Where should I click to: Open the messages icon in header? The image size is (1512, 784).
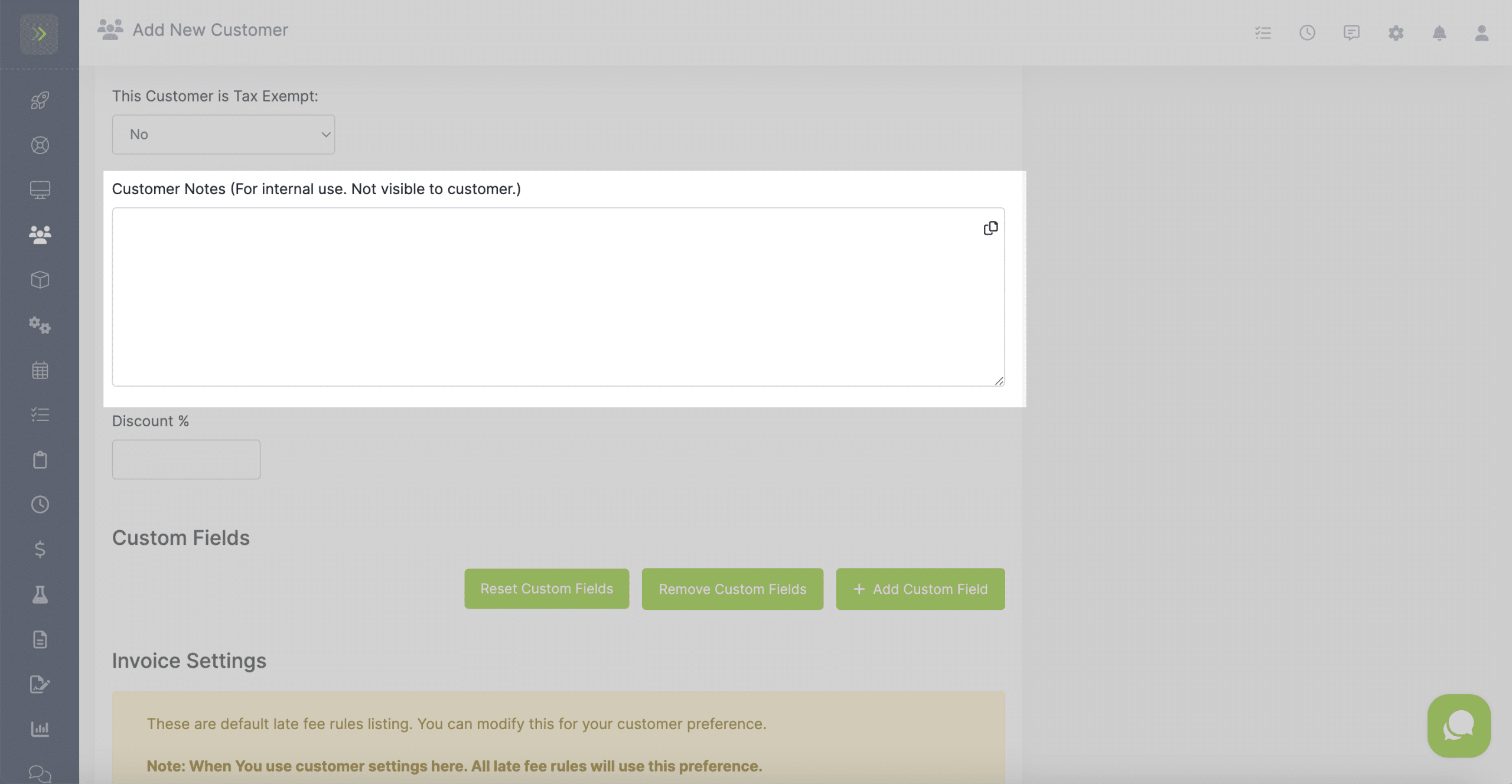coord(1351,32)
